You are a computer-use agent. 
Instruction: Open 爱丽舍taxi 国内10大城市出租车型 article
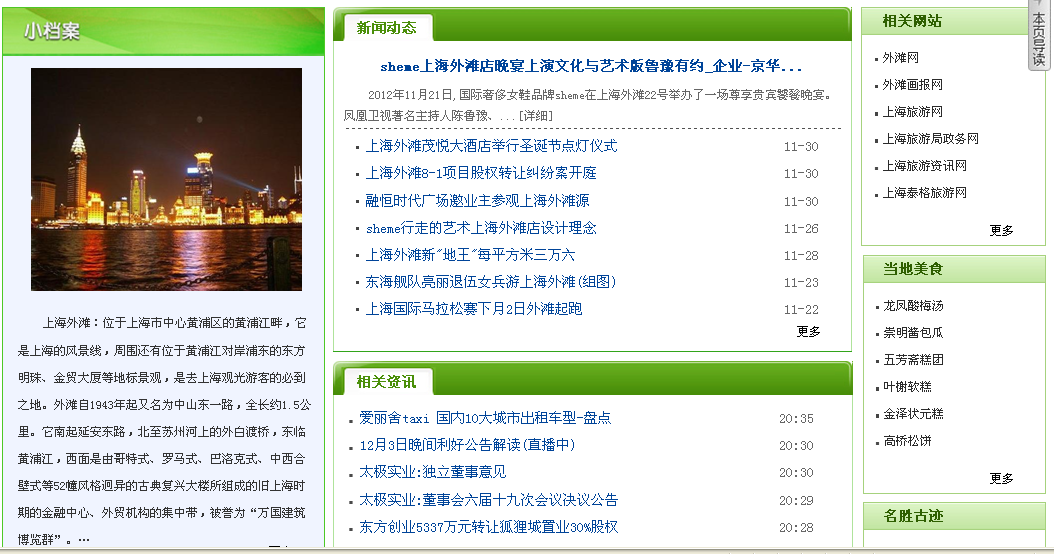click(x=485, y=418)
